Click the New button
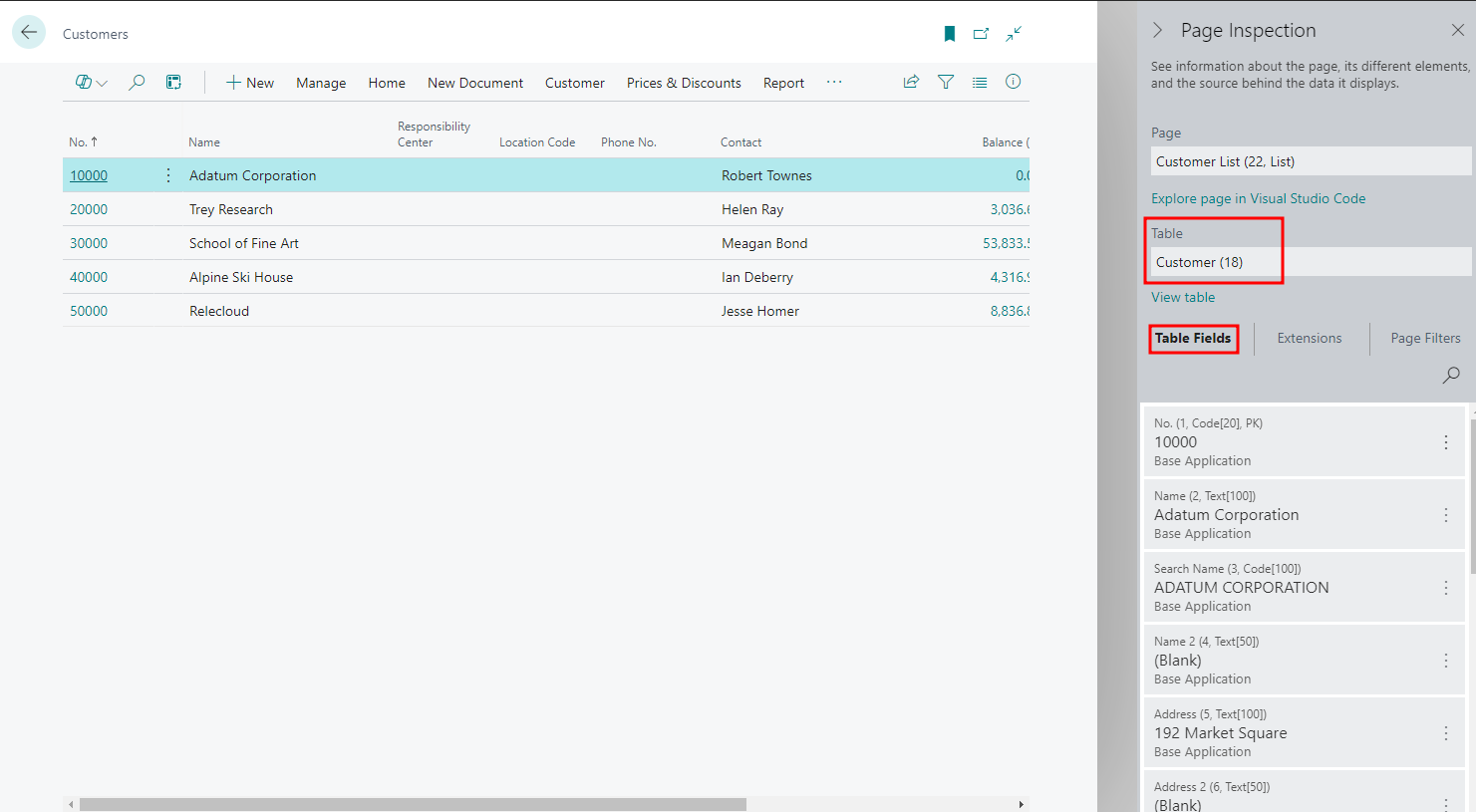Viewport: 1476px width, 812px height. pos(249,83)
